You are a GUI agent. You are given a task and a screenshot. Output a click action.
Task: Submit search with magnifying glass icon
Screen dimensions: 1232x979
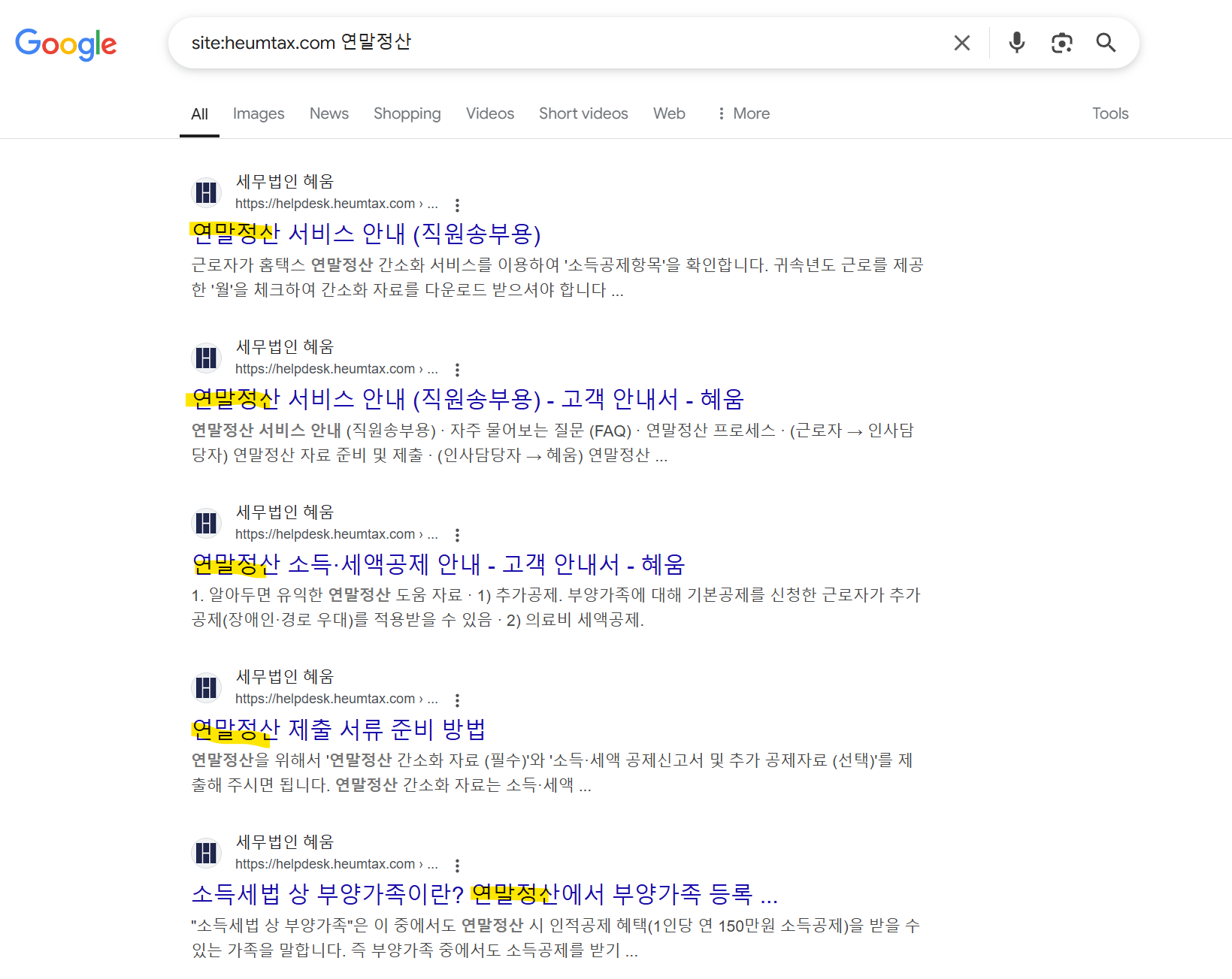click(x=1106, y=43)
